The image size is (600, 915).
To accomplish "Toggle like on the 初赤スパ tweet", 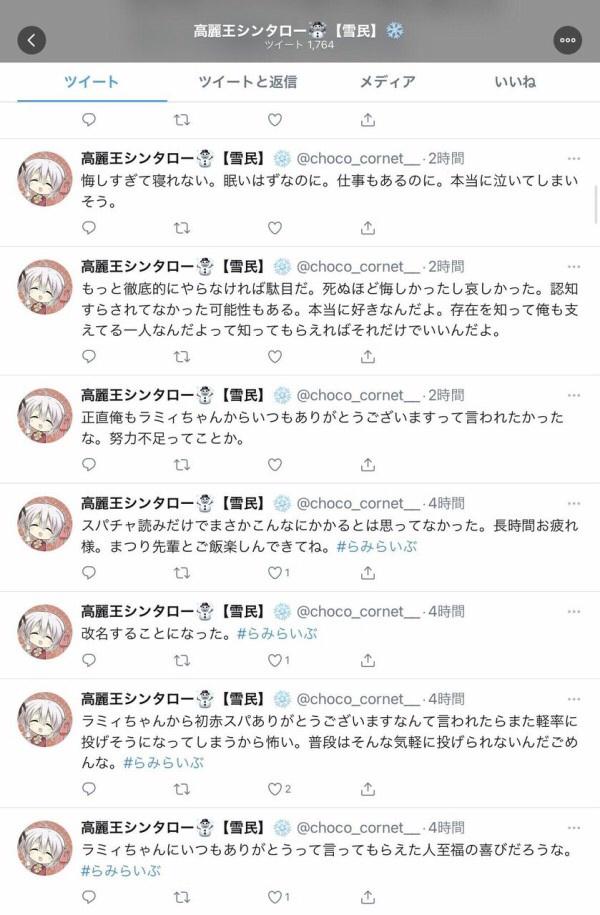I will 275,789.
